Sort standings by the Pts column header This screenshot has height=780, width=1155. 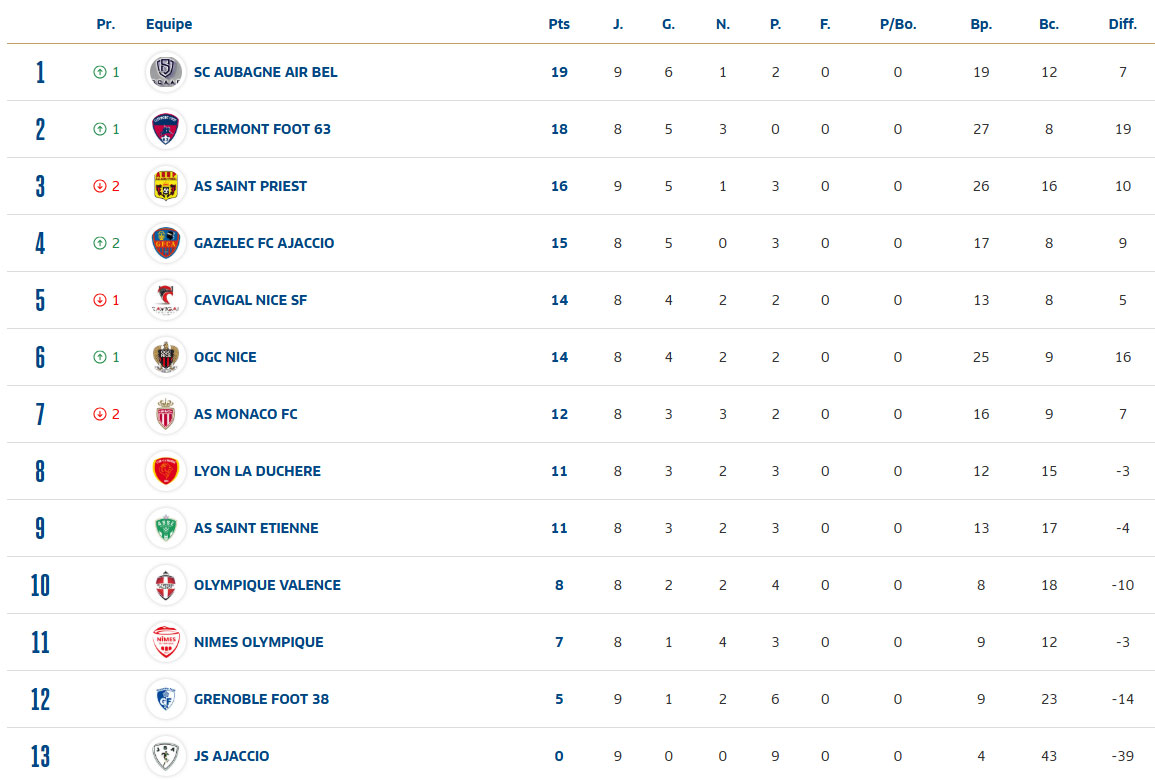pyautogui.click(x=559, y=24)
